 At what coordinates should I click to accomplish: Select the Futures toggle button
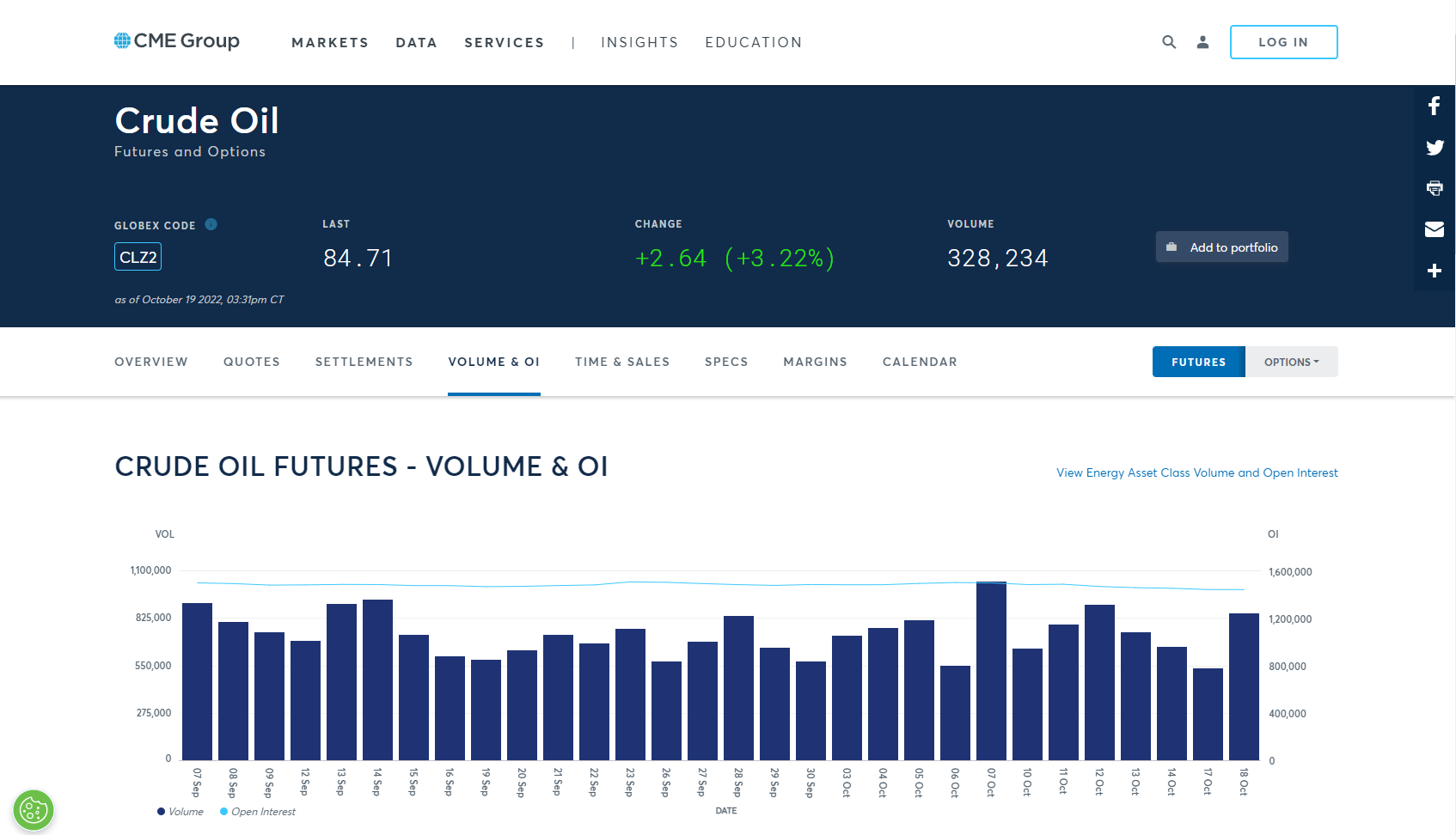coord(1199,362)
